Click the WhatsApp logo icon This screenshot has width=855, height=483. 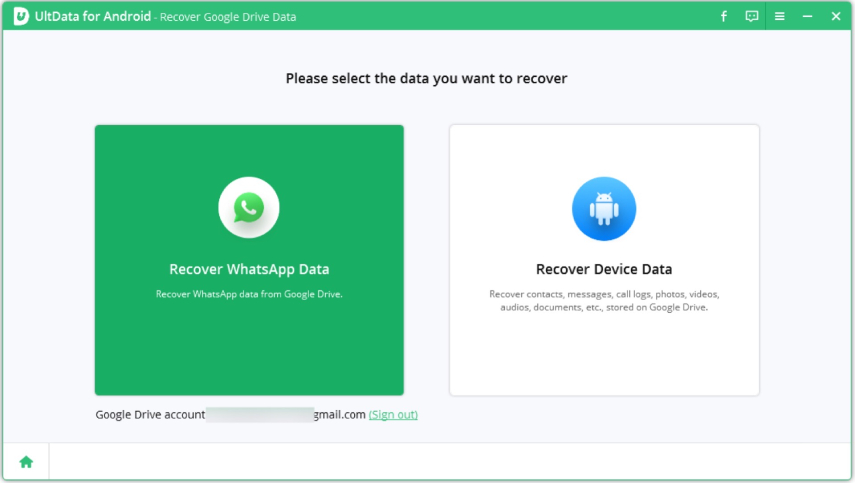coord(249,208)
